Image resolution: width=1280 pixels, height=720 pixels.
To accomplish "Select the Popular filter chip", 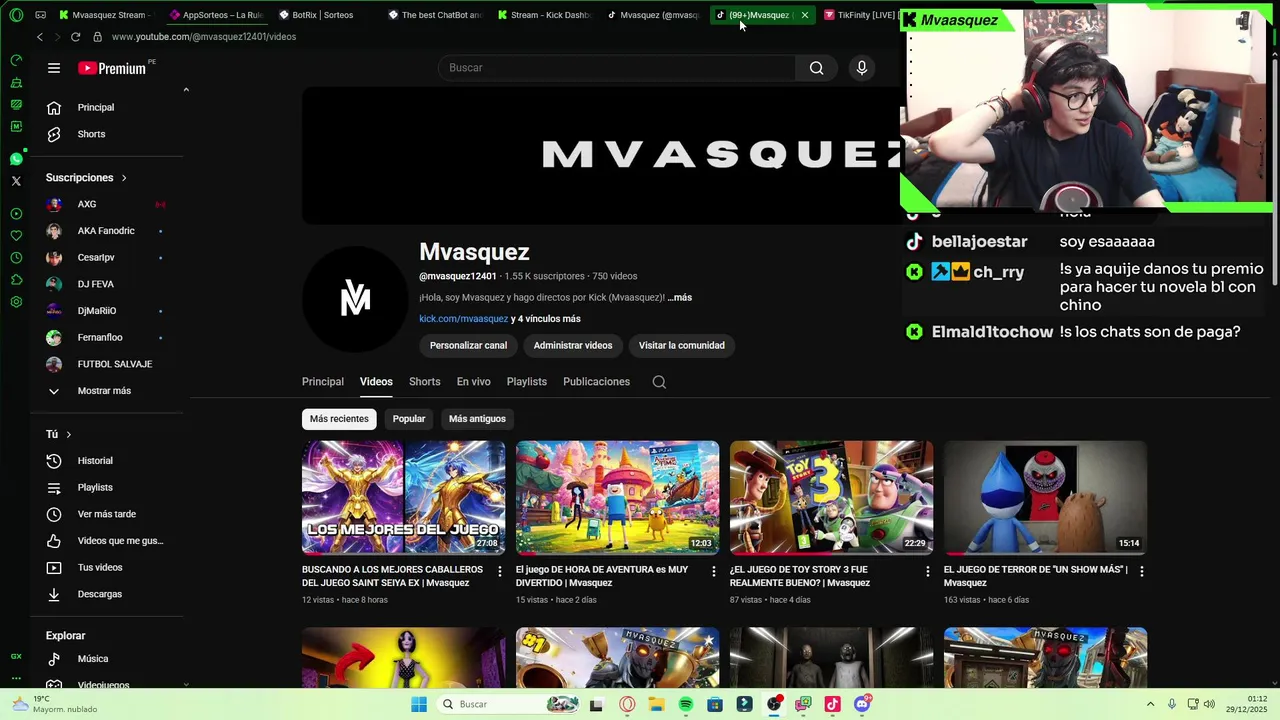I will (409, 419).
